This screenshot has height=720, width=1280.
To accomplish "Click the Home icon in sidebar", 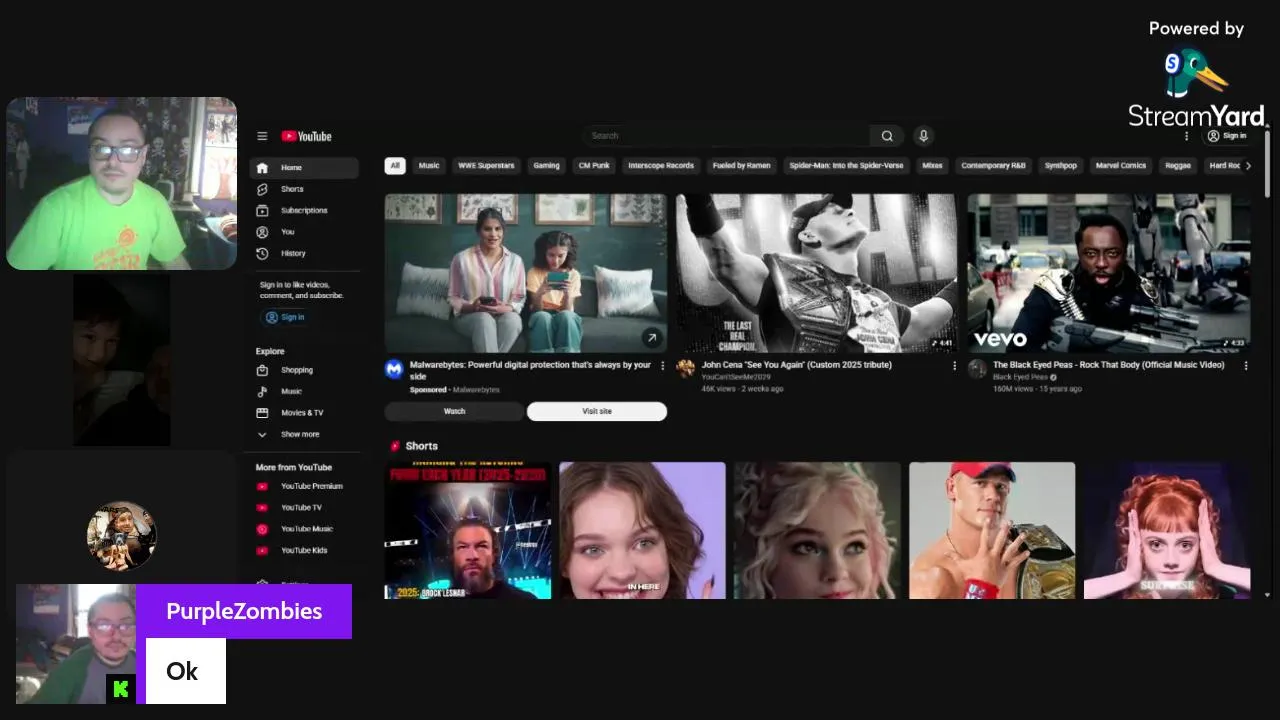I will coord(262,168).
